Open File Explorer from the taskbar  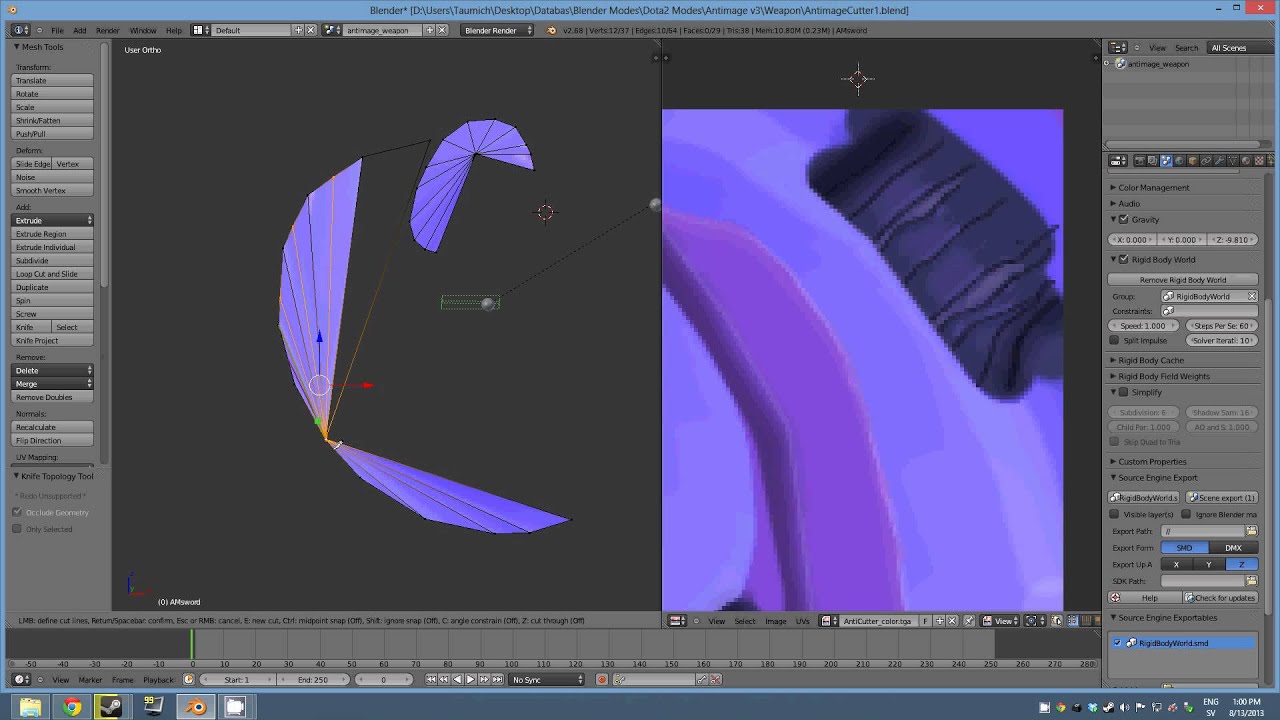[30, 707]
